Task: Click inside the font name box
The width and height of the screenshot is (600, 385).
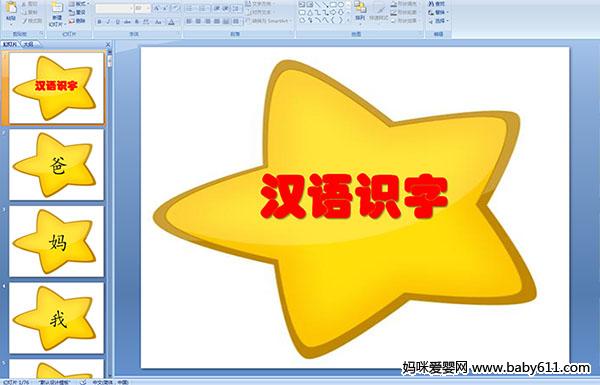Action: (112, 8)
